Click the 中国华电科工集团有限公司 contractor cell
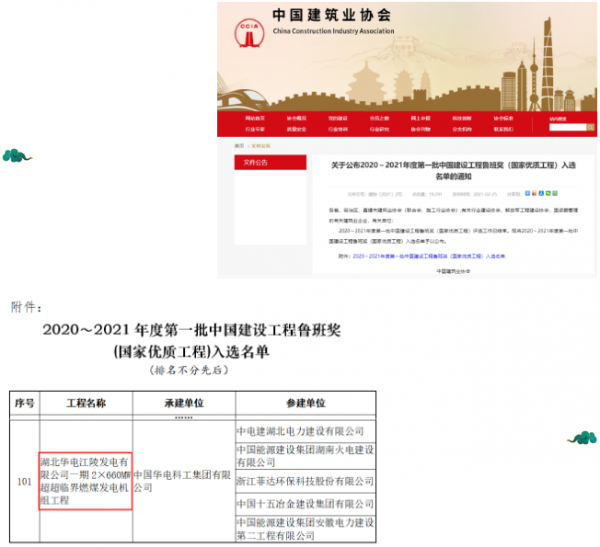This screenshot has height=547, width=600. 182,481
